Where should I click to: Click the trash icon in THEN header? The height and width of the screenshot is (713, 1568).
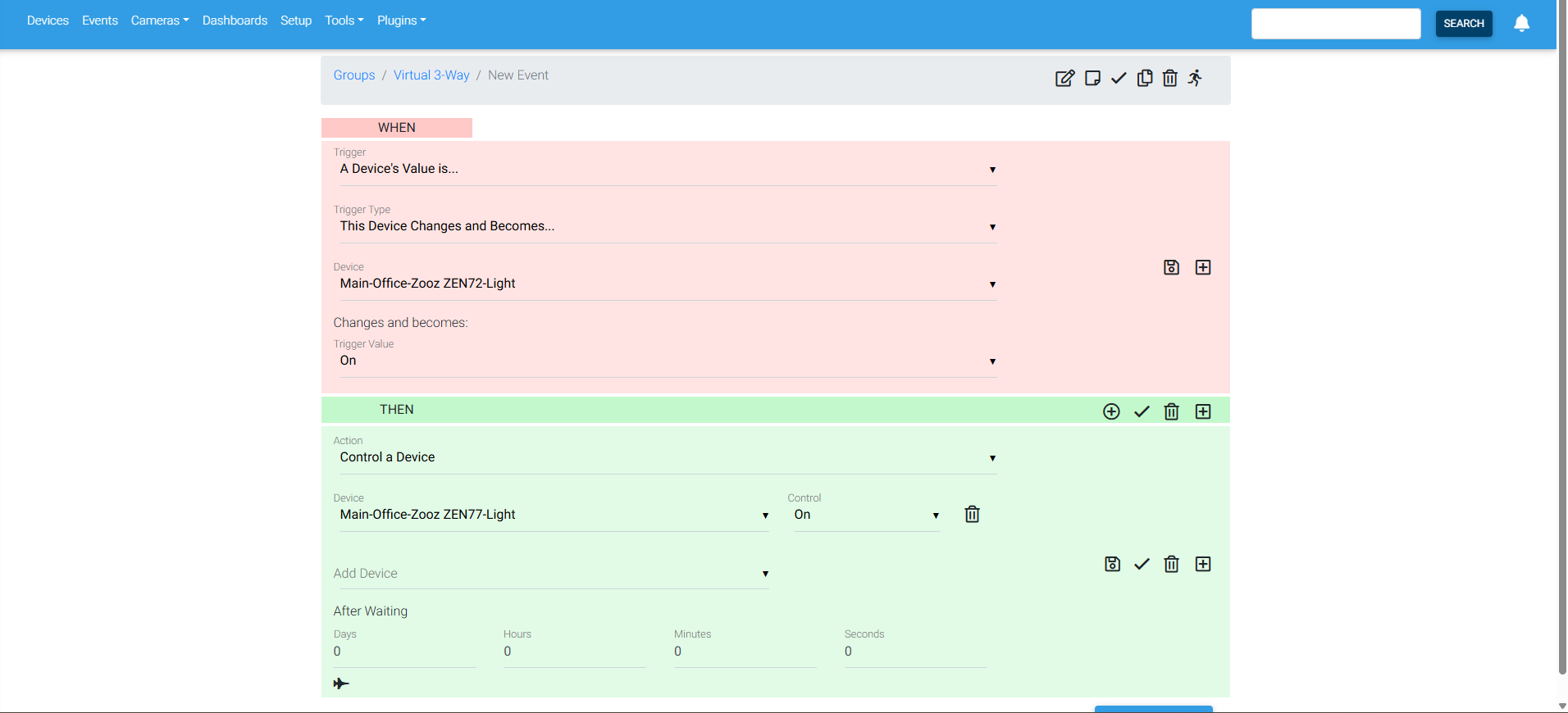pyautogui.click(x=1172, y=411)
